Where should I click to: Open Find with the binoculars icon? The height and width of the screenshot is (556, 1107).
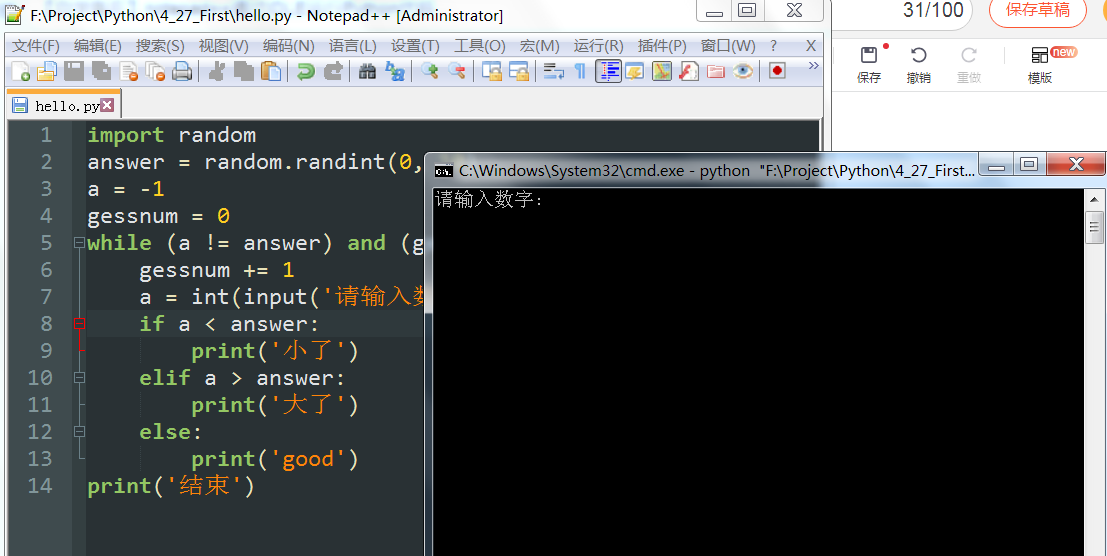[366, 71]
